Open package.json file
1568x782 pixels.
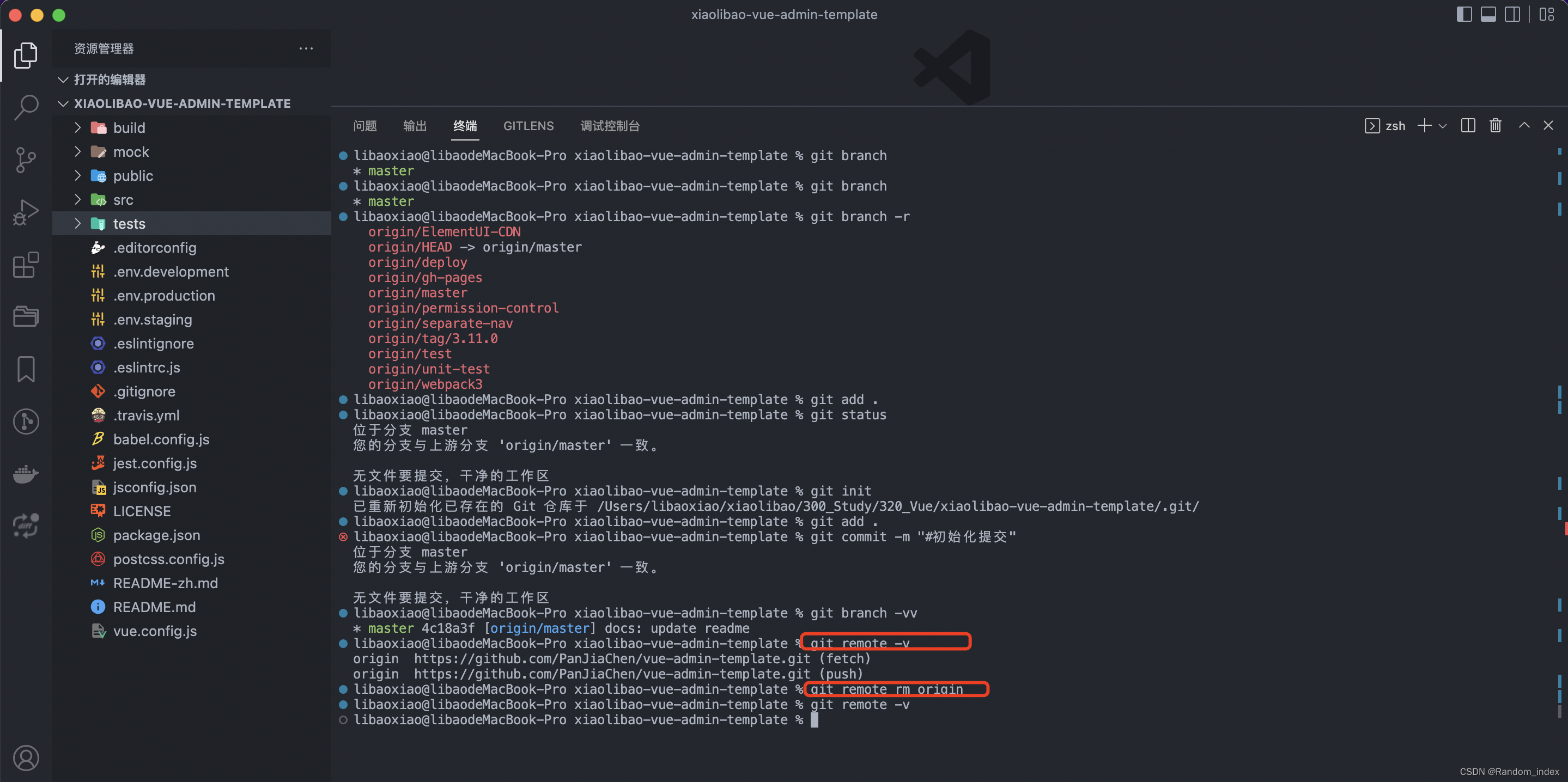tap(192, 535)
